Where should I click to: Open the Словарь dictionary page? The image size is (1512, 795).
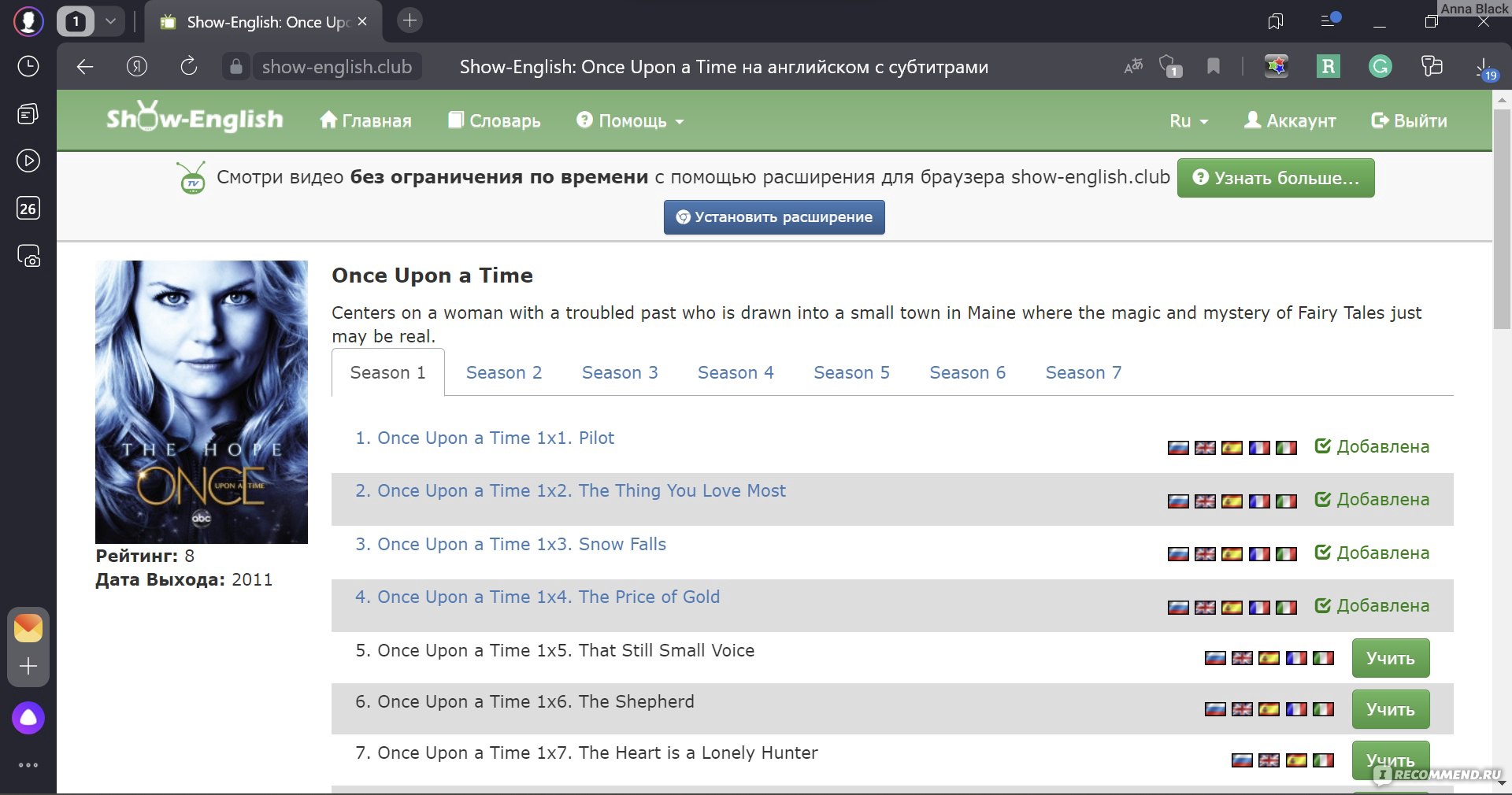click(495, 120)
